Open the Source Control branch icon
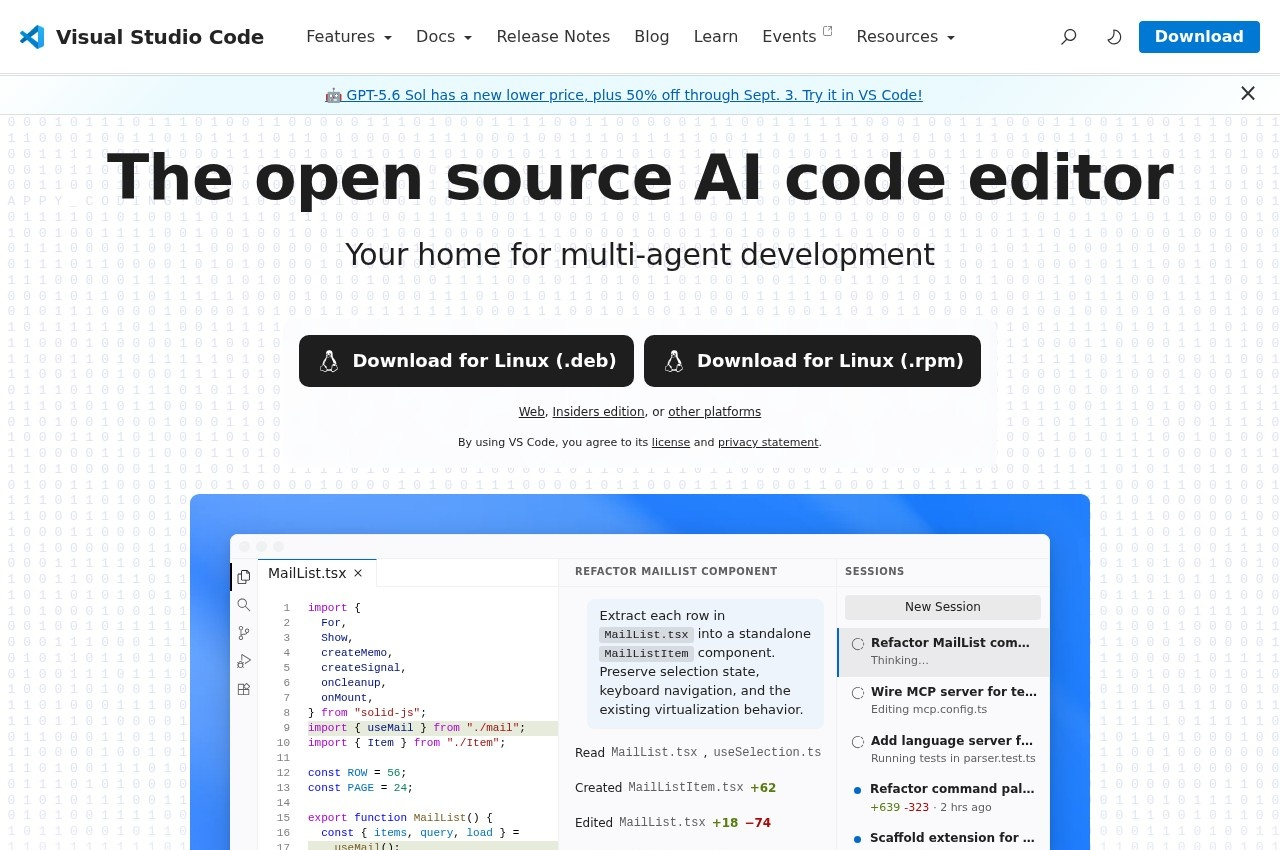1280x850 pixels. [243, 633]
